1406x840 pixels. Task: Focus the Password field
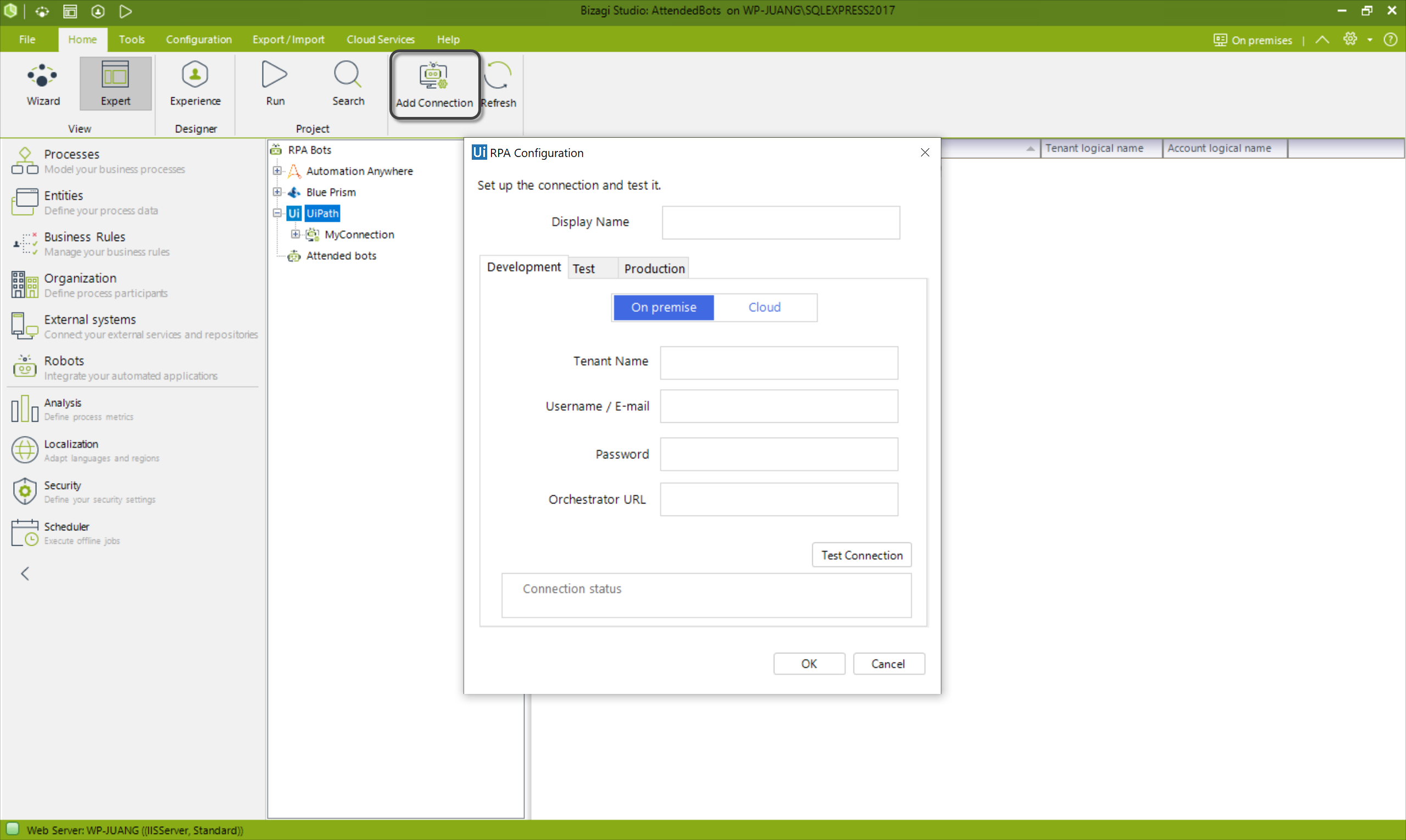pyautogui.click(x=779, y=454)
